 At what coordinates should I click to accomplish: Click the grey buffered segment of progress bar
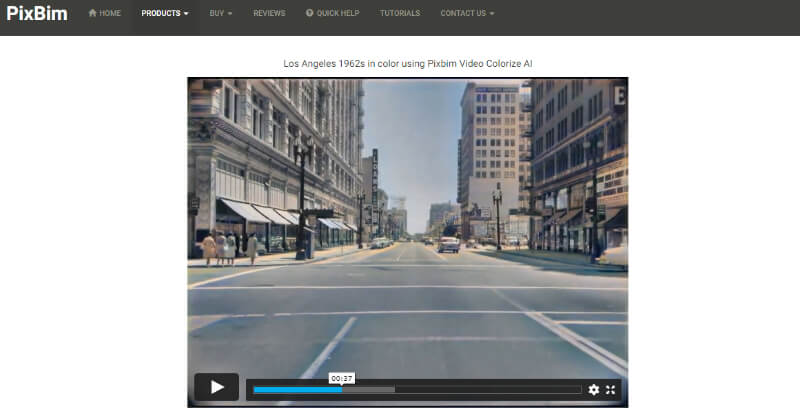pos(368,390)
